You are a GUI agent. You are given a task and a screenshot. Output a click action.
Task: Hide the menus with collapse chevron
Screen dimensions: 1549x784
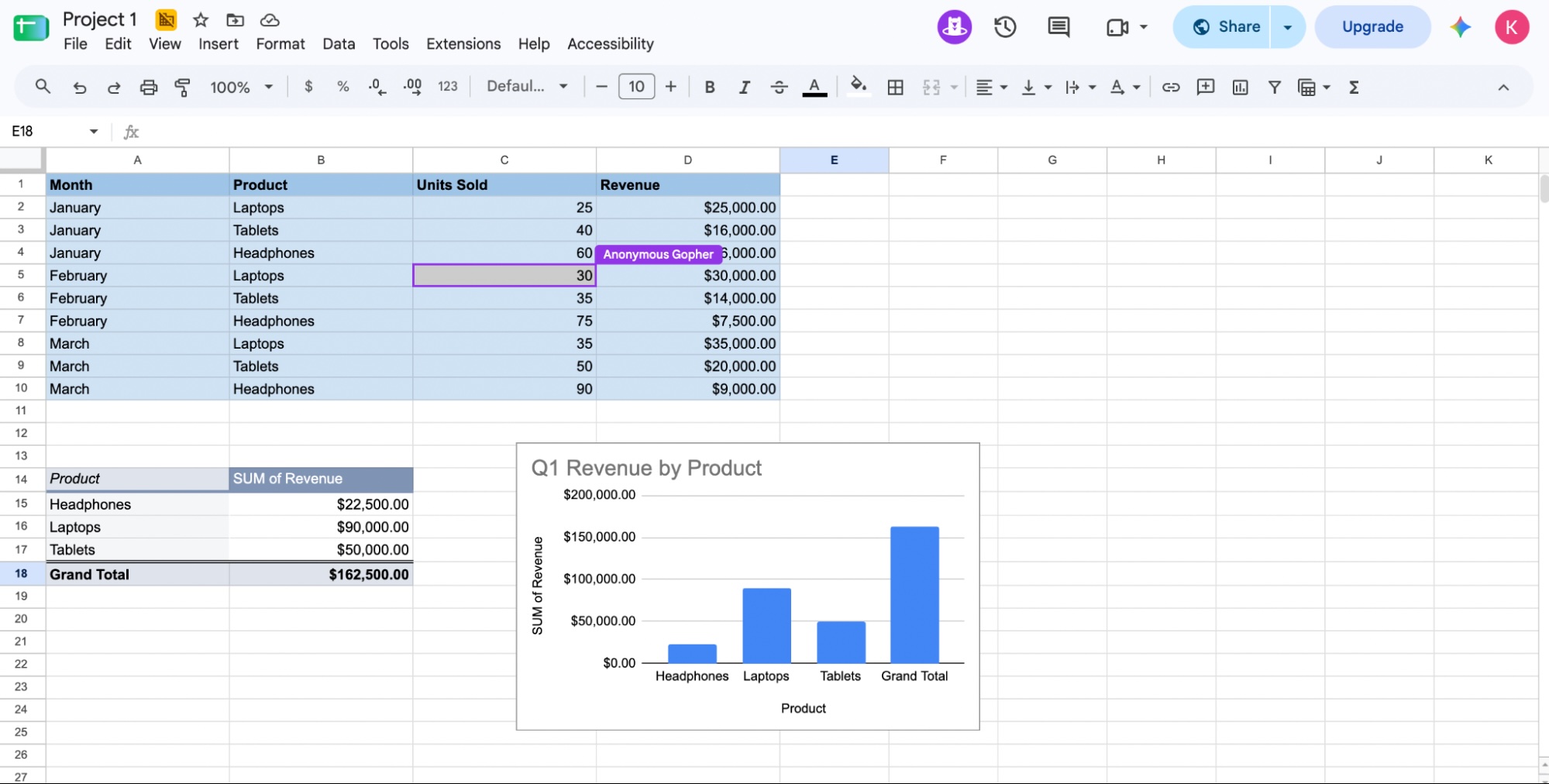point(1503,88)
